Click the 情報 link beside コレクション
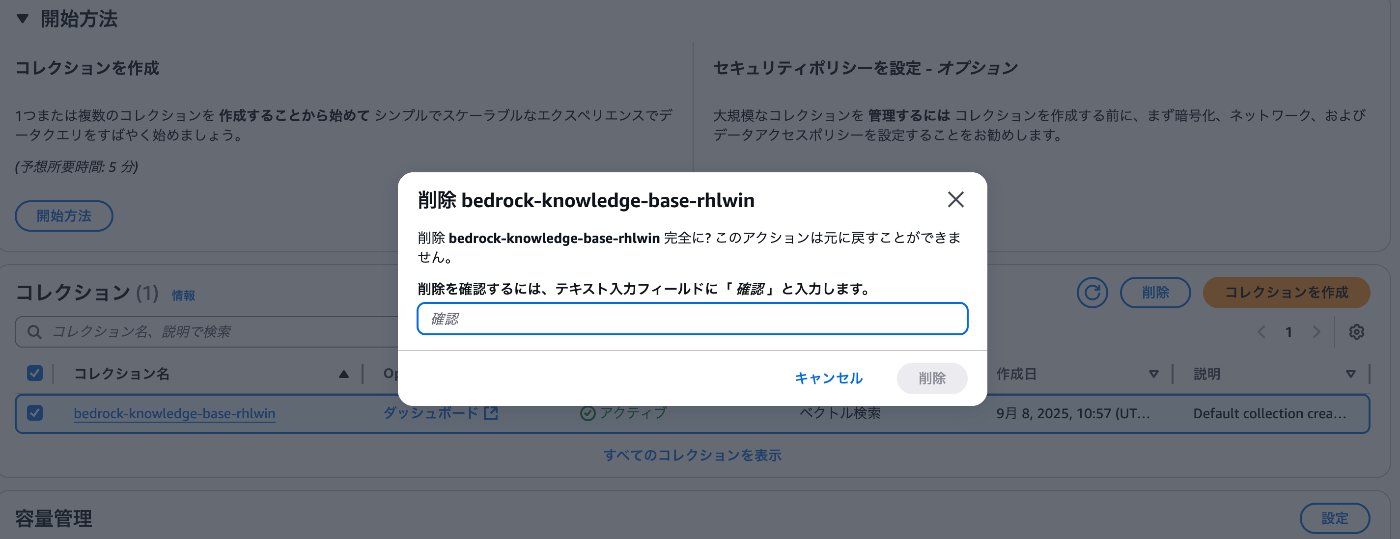Image resolution: width=1400 pixels, height=539 pixels. click(184, 296)
